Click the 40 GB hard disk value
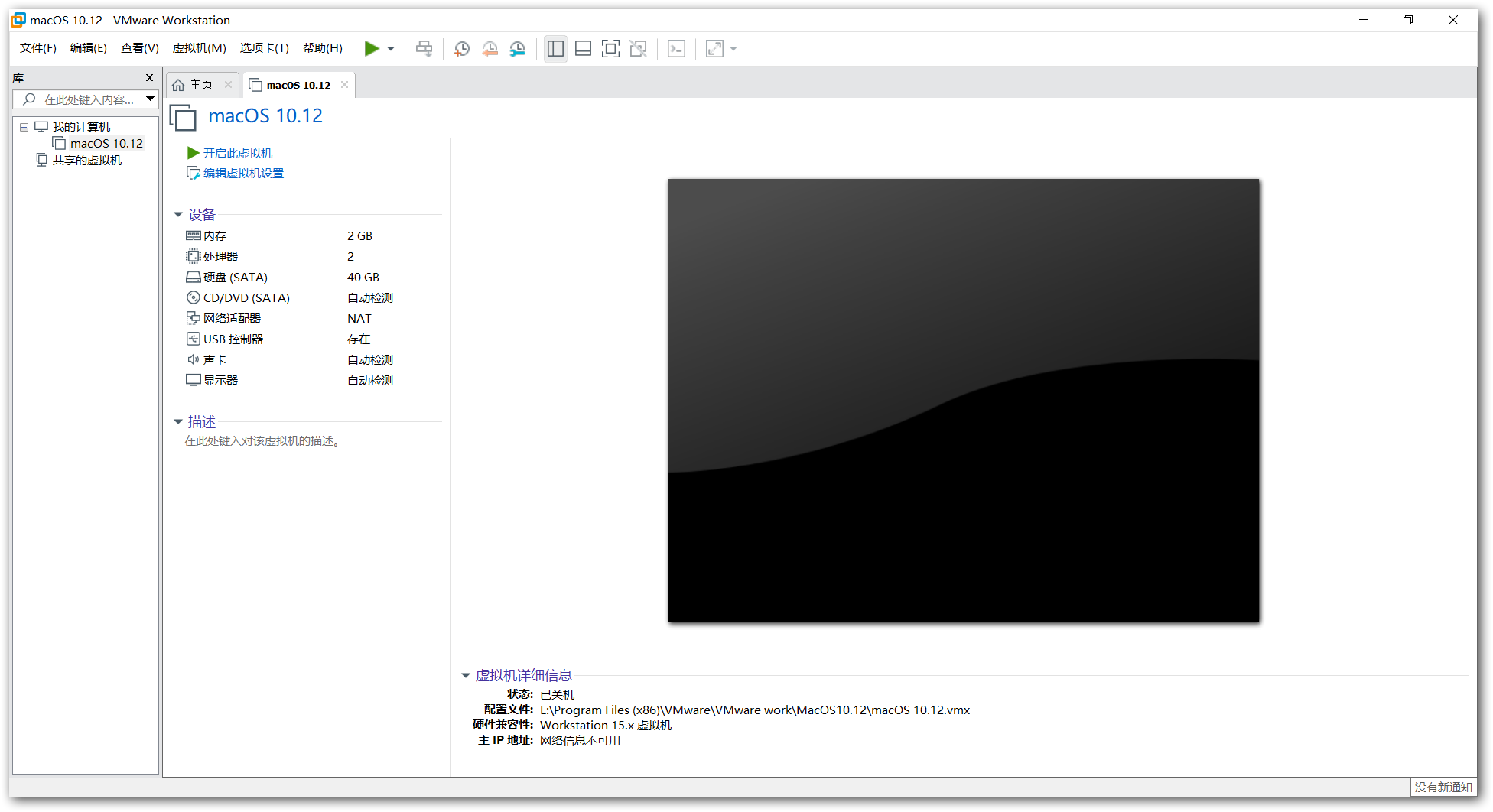1493x812 pixels. point(363,278)
